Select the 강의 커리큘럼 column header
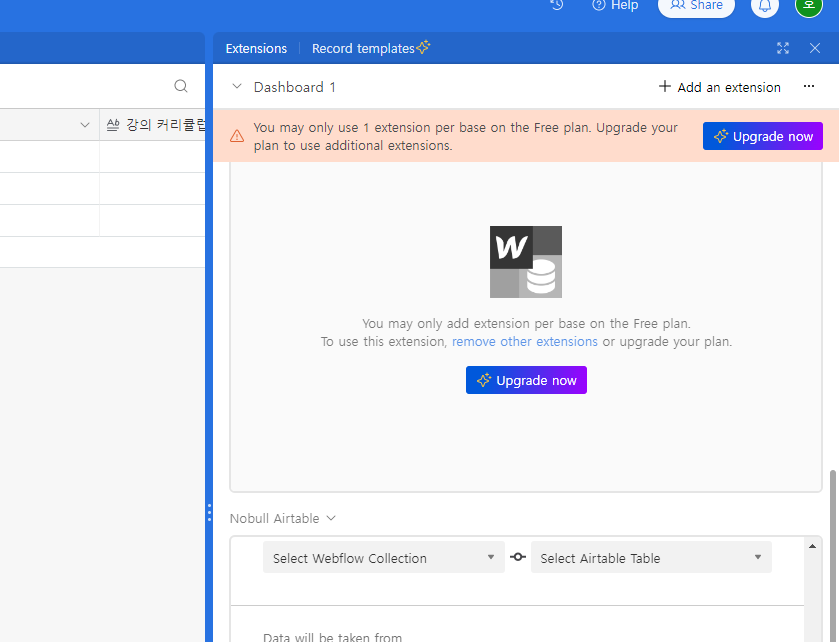Screen dimensions: 839x642 (152, 125)
